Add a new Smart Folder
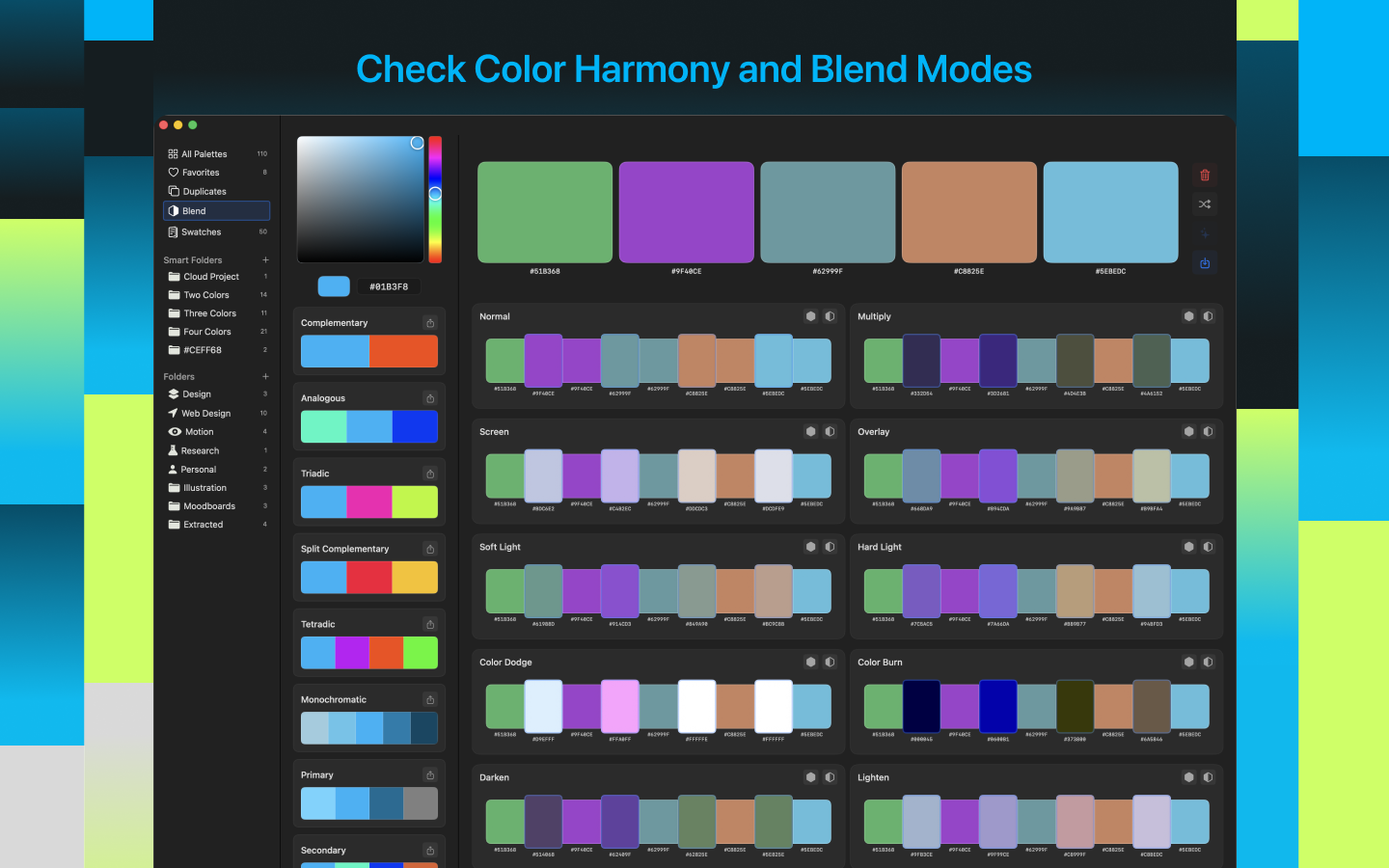This screenshot has height=868, width=1389. [266, 259]
